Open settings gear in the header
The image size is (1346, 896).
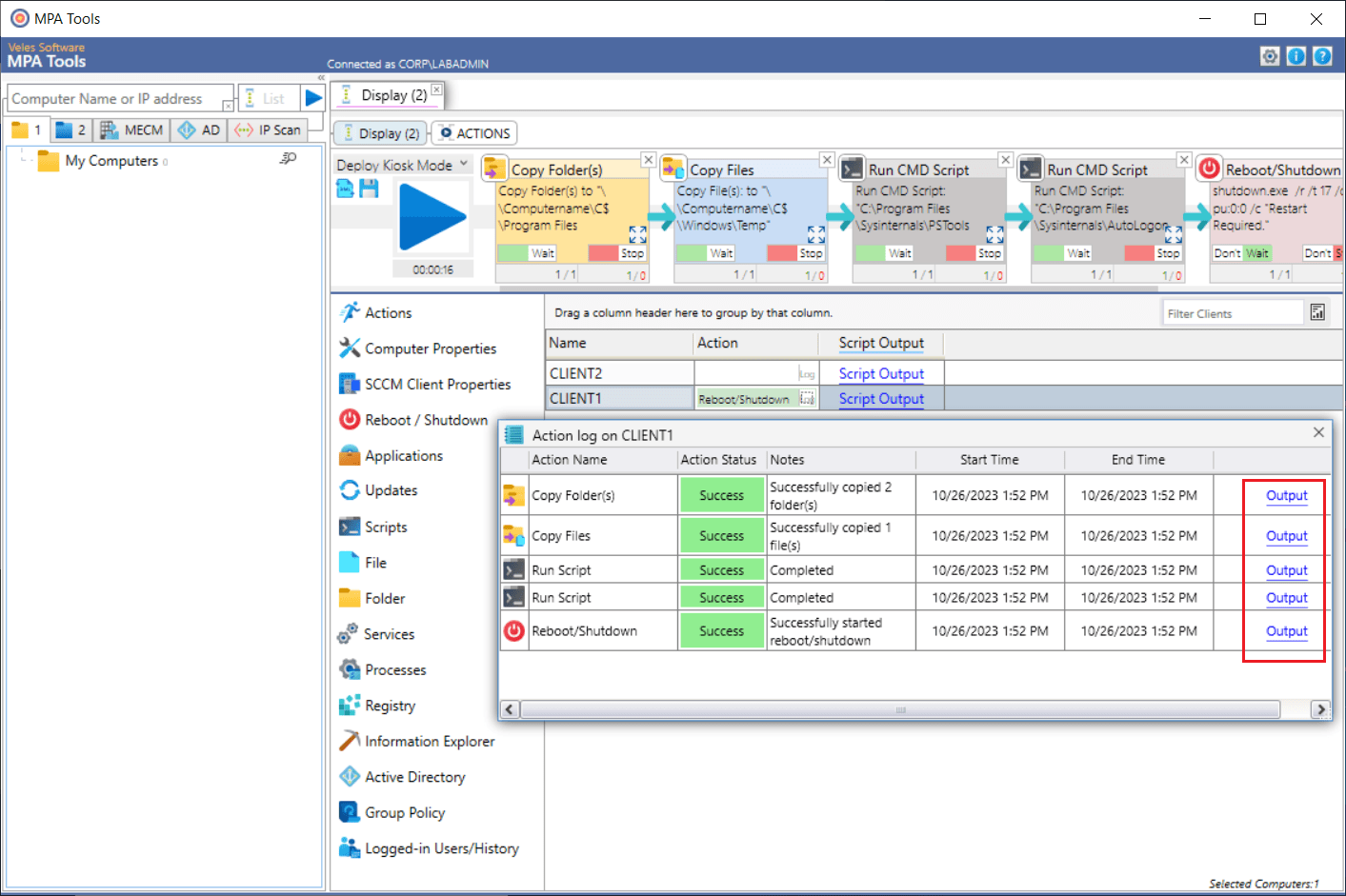1270,56
